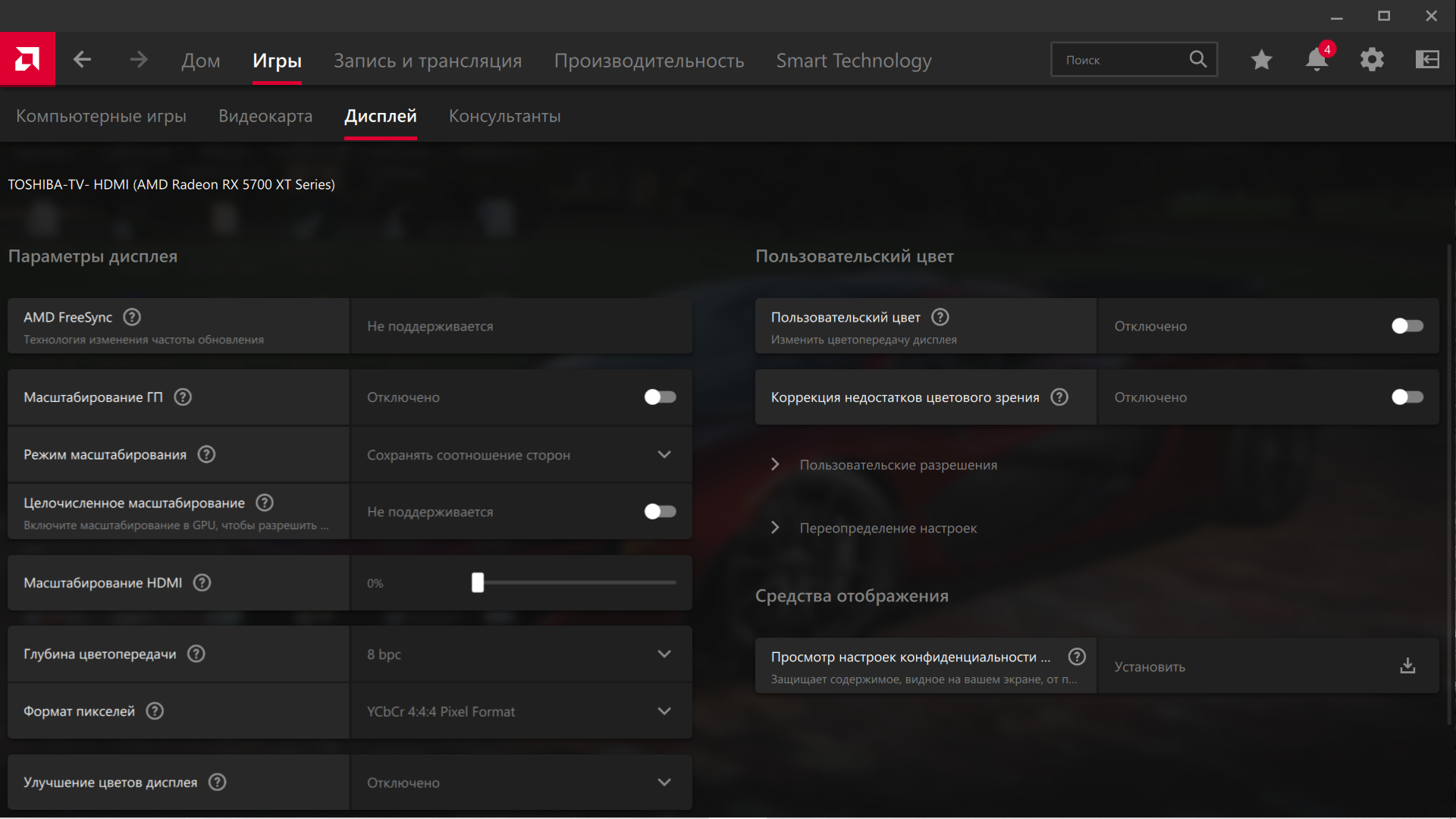Expand Пользовательские разрешения section
This screenshot has width=1456, height=819.
click(898, 465)
